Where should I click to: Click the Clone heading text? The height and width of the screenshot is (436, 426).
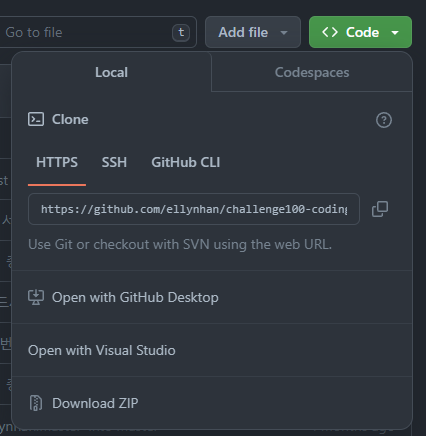(x=70, y=119)
